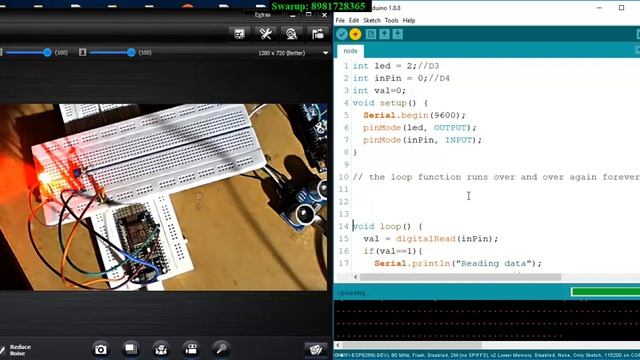Click the microphone icon in webcam app
This screenshot has height=360, width=640.
[x=221, y=349]
